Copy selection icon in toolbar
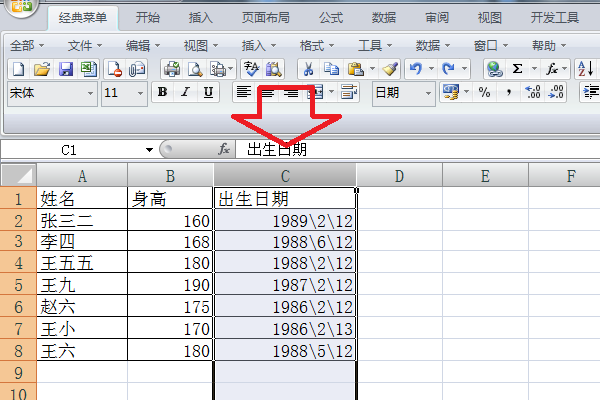The width and height of the screenshot is (600, 400). pos(331,69)
